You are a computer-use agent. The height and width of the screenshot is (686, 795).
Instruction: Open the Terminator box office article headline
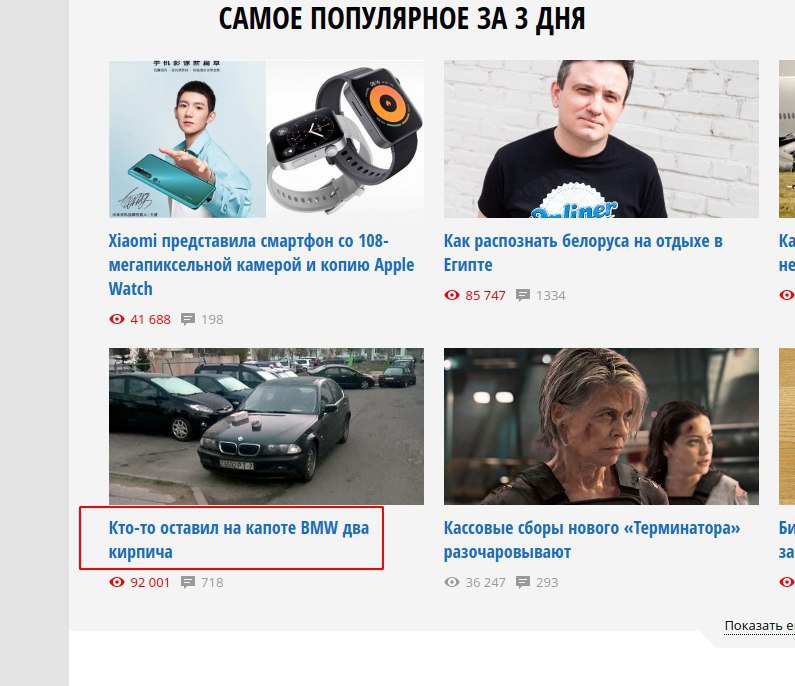[x=592, y=539]
